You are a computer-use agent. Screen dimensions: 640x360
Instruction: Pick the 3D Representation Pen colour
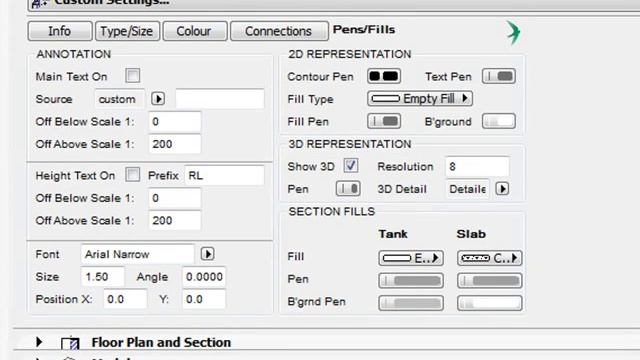[x=348, y=189]
